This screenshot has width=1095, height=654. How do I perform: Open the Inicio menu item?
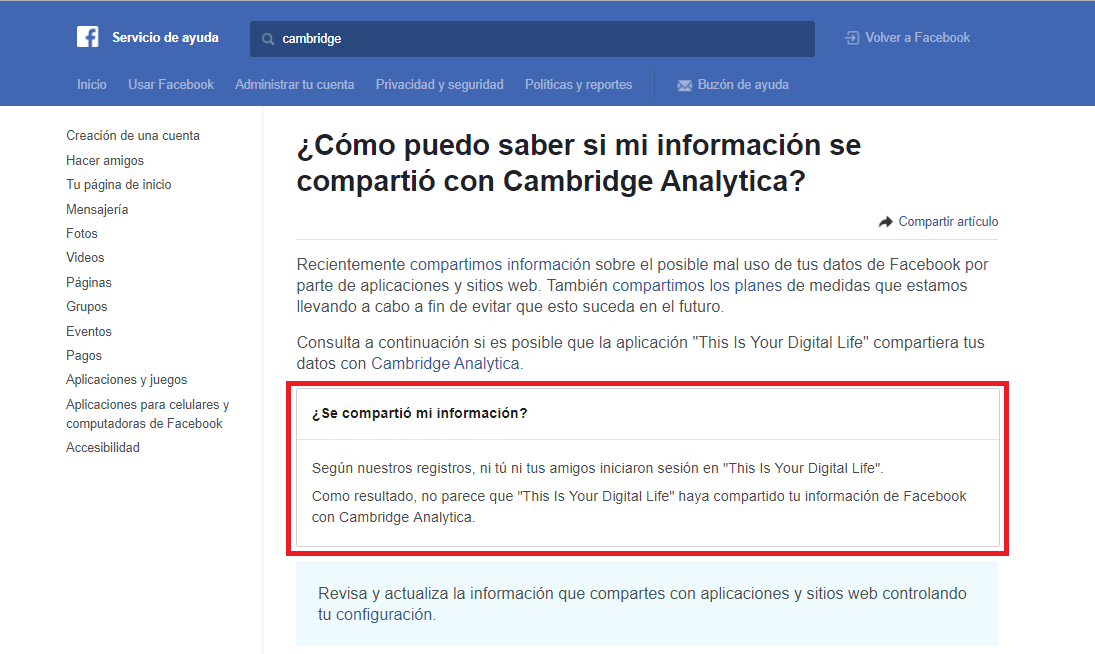pos(91,84)
